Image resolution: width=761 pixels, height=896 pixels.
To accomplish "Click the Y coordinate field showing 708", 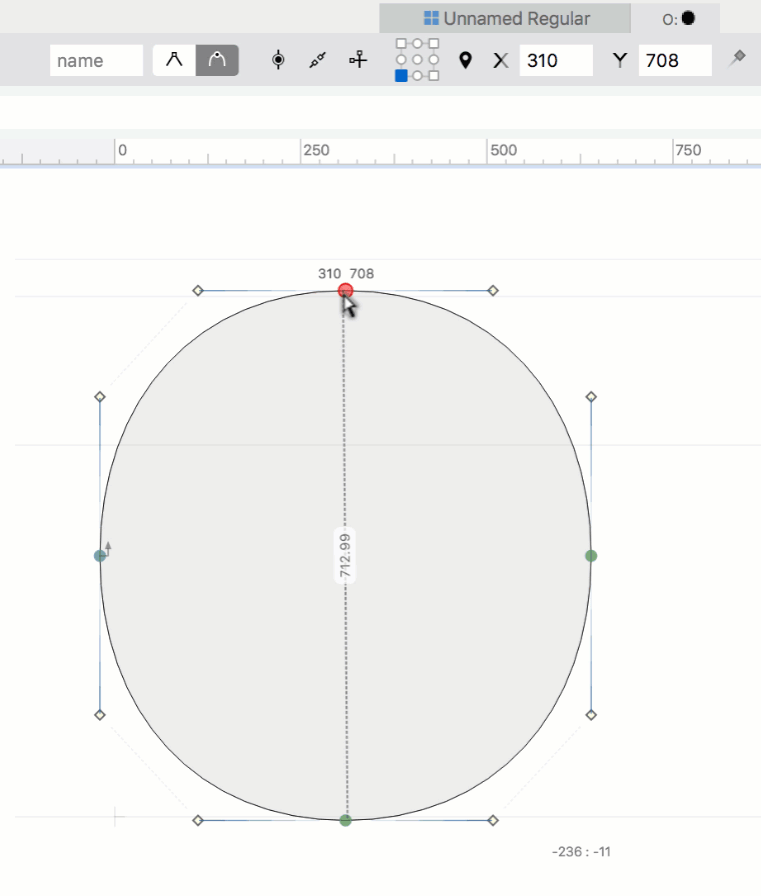I will tap(675, 60).
